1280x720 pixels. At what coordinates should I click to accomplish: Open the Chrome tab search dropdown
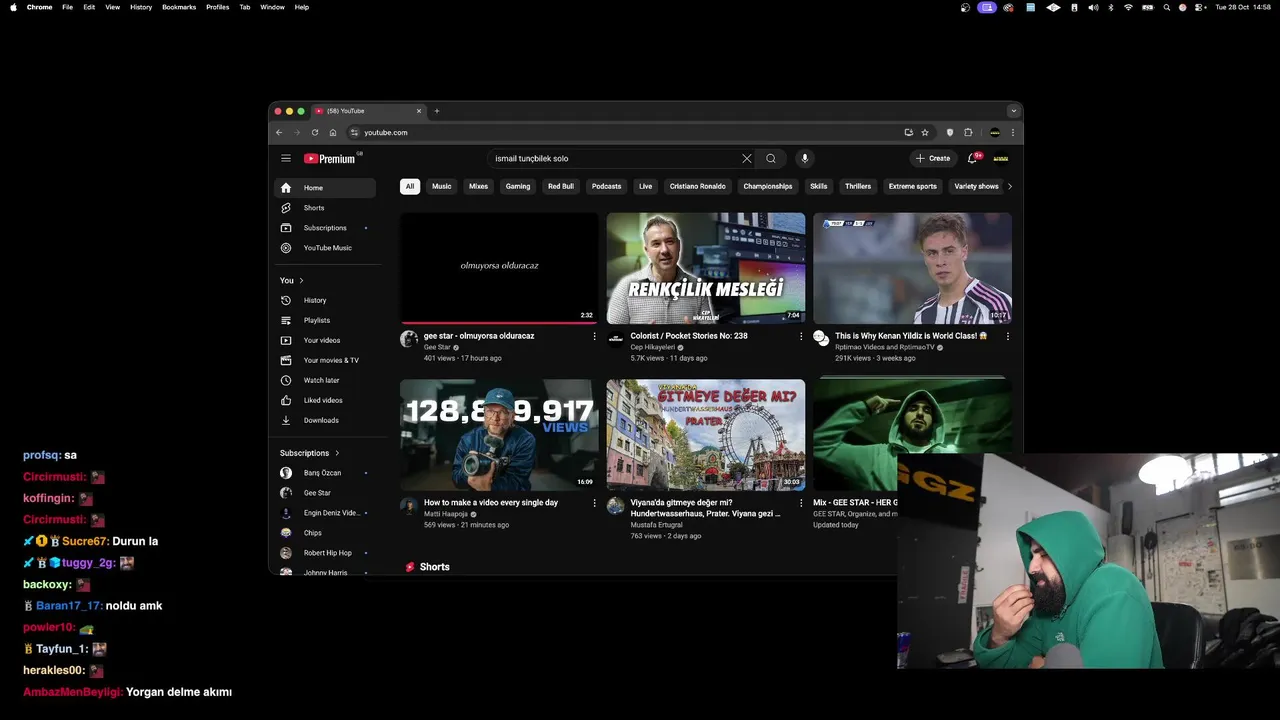coord(1013,111)
